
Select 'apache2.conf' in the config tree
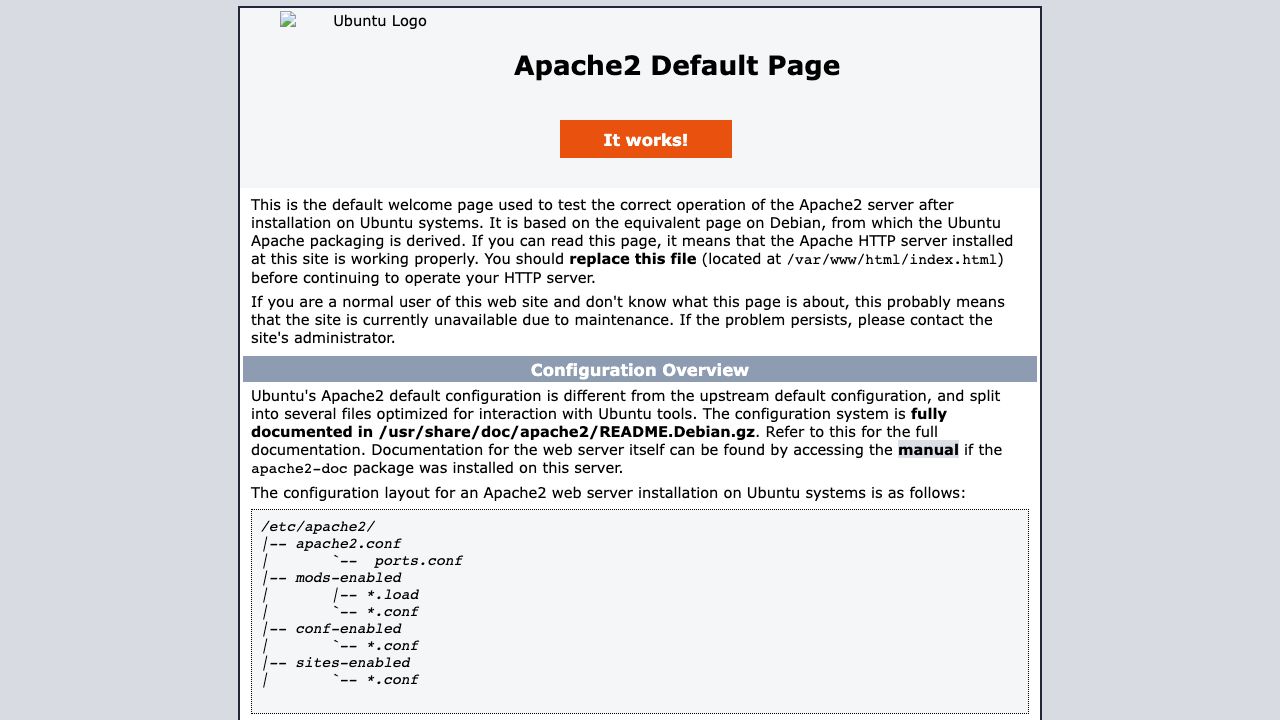(347, 544)
